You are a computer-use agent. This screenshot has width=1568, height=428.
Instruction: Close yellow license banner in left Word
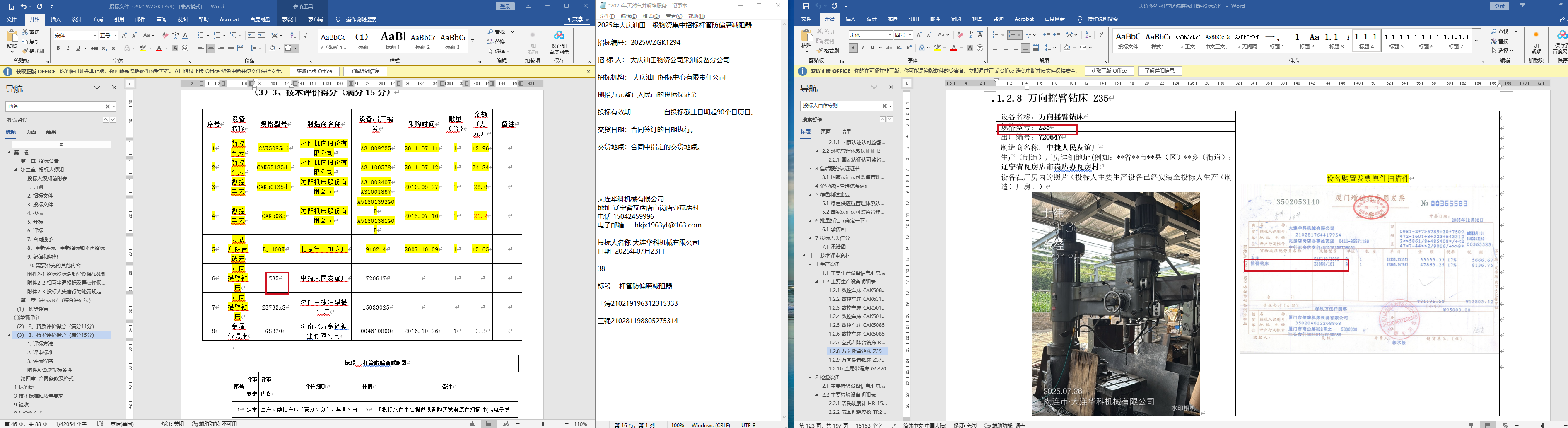pos(588,71)
